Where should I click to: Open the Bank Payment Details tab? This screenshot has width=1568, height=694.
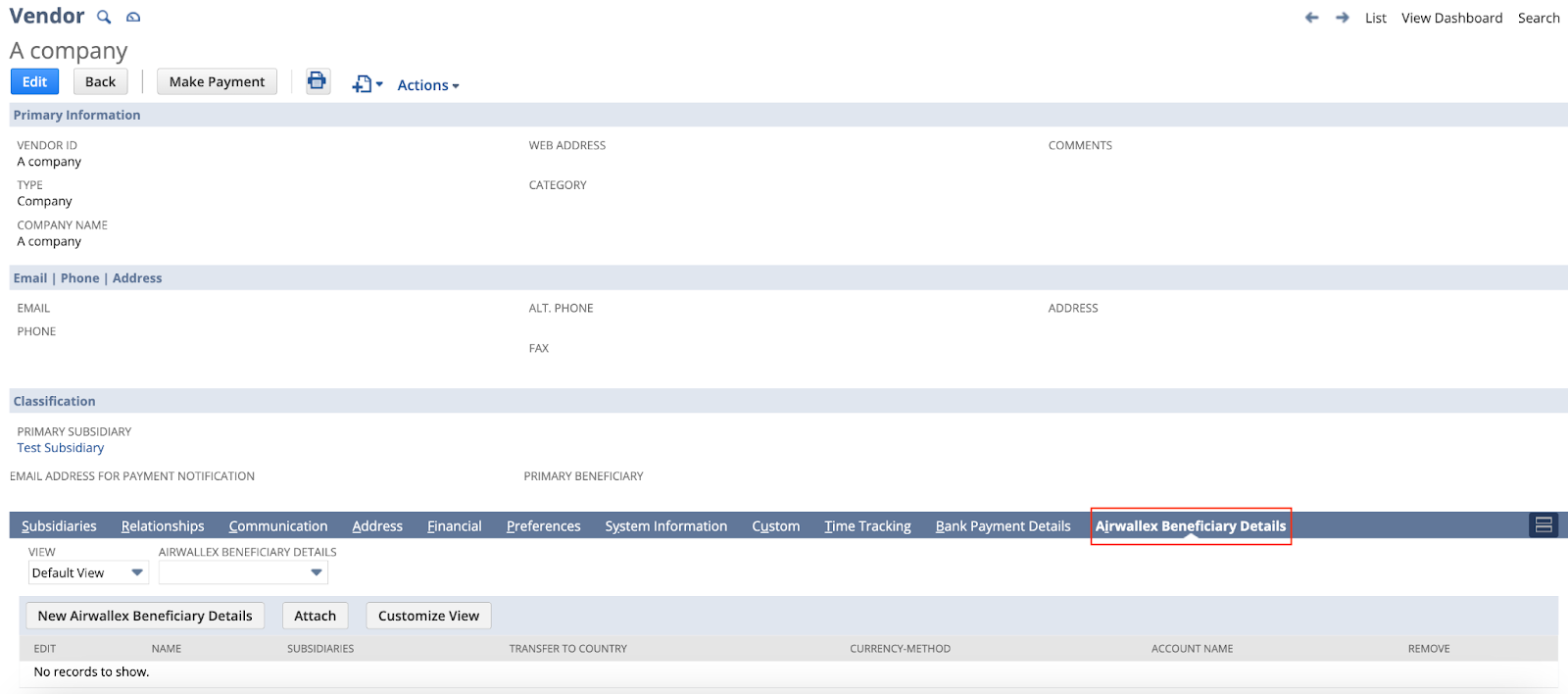click(1003, 526)
